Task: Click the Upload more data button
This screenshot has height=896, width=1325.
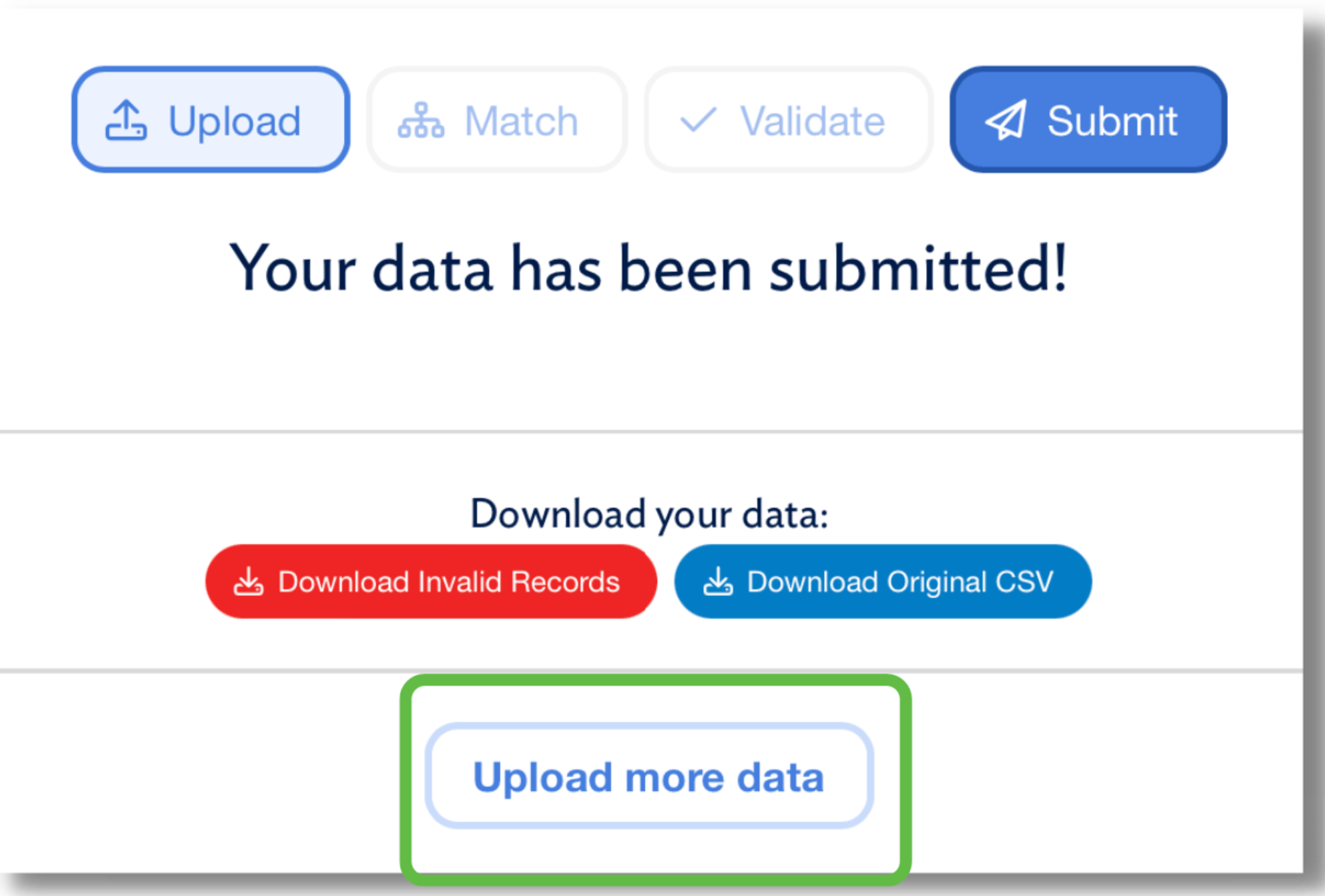Action: point(649,776)
